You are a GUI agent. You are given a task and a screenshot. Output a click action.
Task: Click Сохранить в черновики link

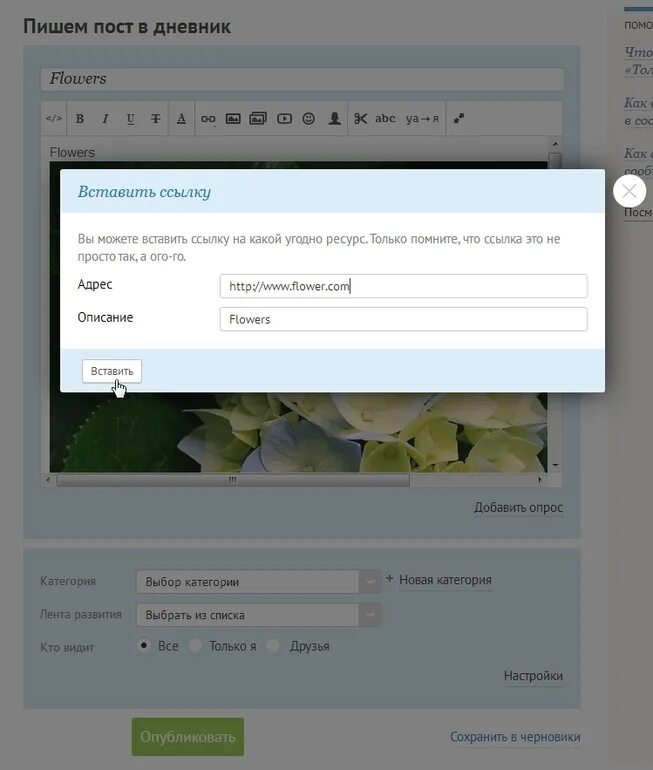click(515, 737)
